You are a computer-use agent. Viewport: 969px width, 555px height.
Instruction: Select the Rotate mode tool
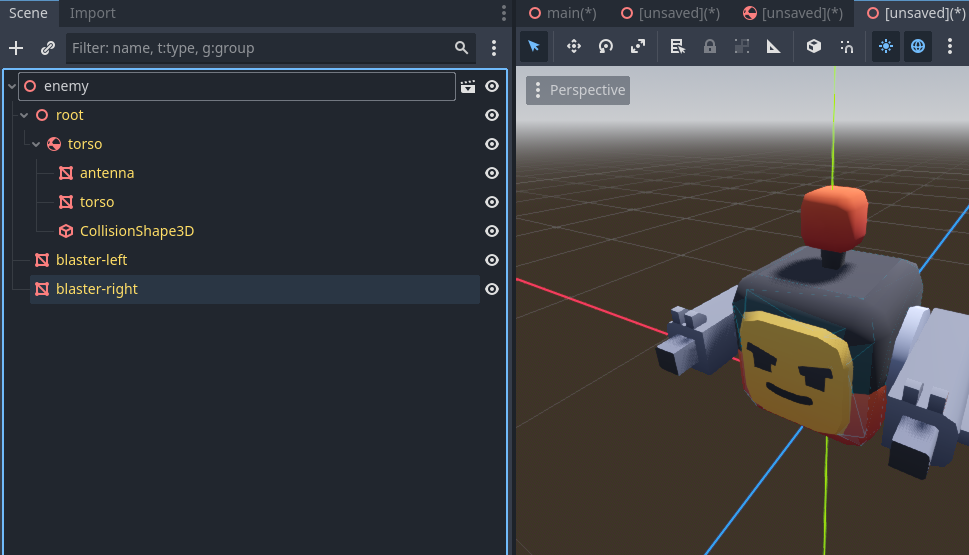[x=606, y=46]
